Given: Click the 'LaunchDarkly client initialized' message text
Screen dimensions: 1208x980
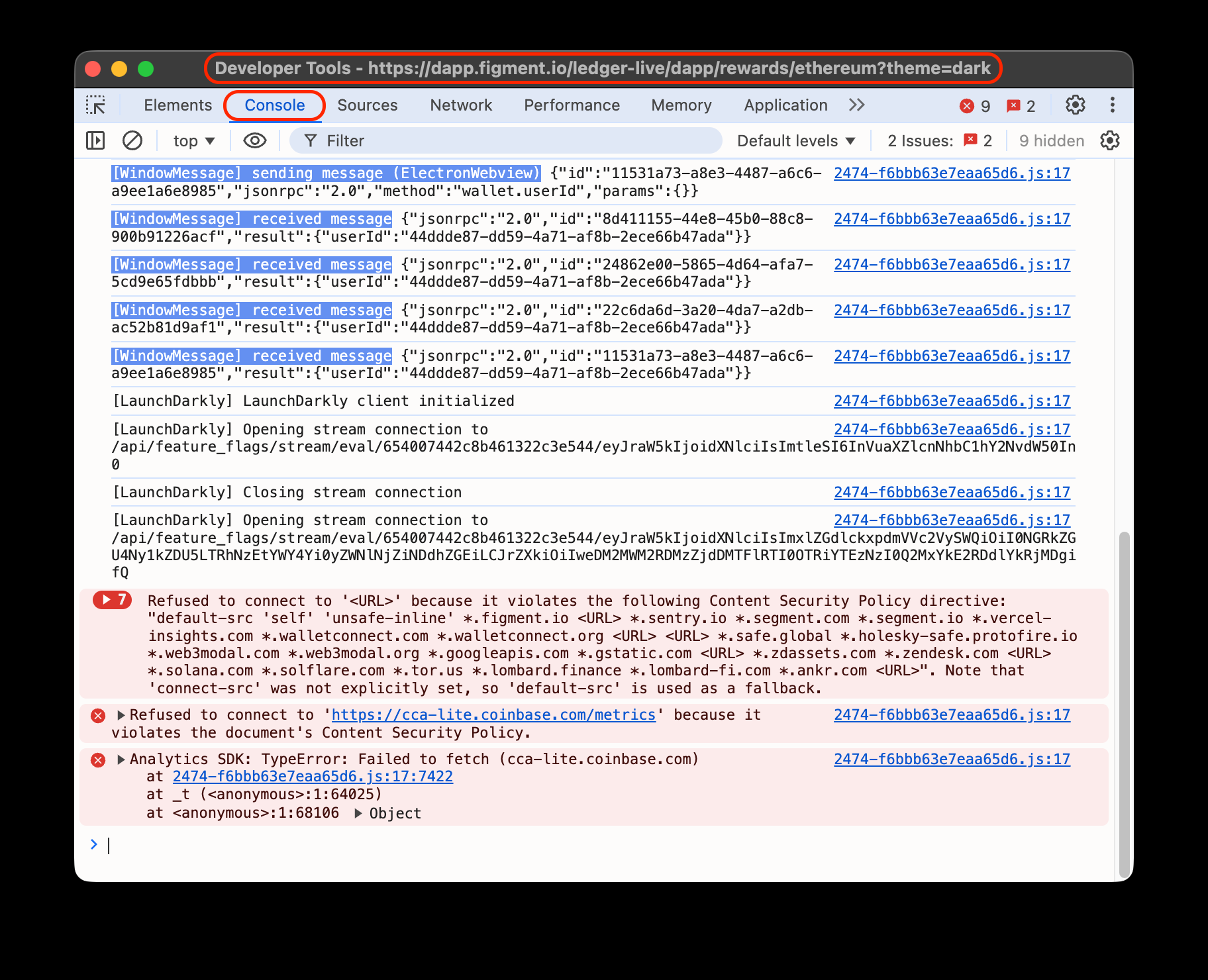Looking at the screenshot, I should point(313,401).
